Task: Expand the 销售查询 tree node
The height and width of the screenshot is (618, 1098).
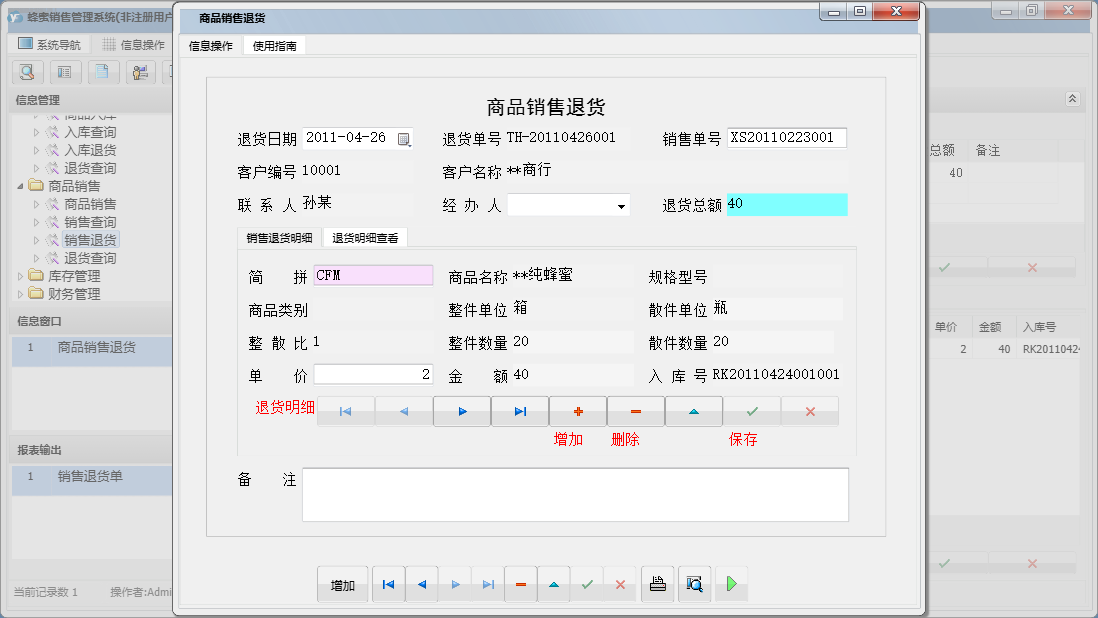Action: tap(36, 223)
